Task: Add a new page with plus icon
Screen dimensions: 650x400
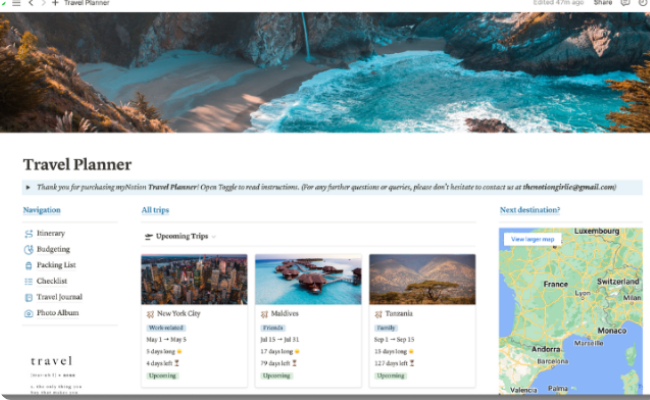Action: click(x=55, y=3)
